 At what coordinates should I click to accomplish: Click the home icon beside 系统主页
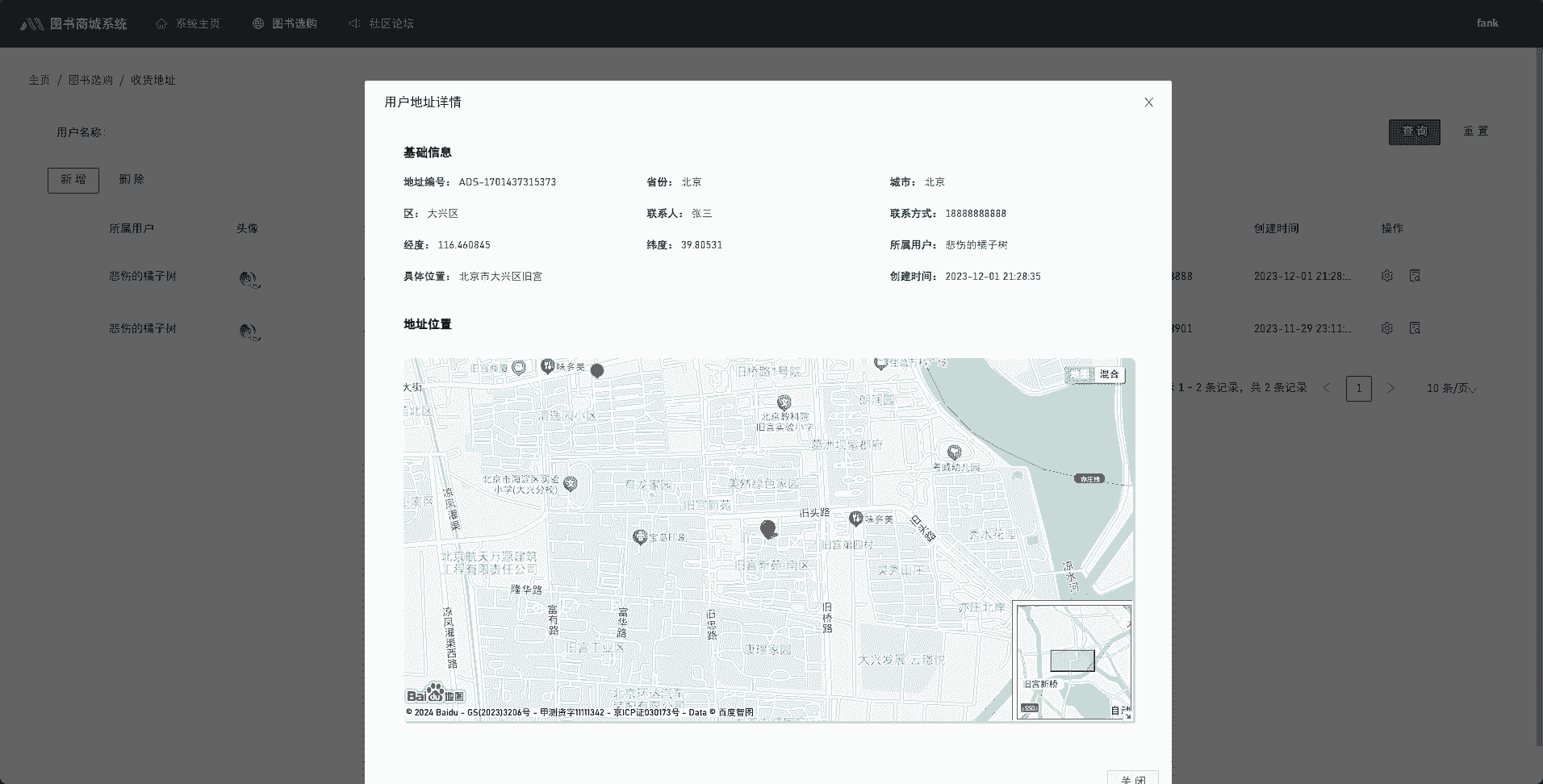(x=160, y=23)
